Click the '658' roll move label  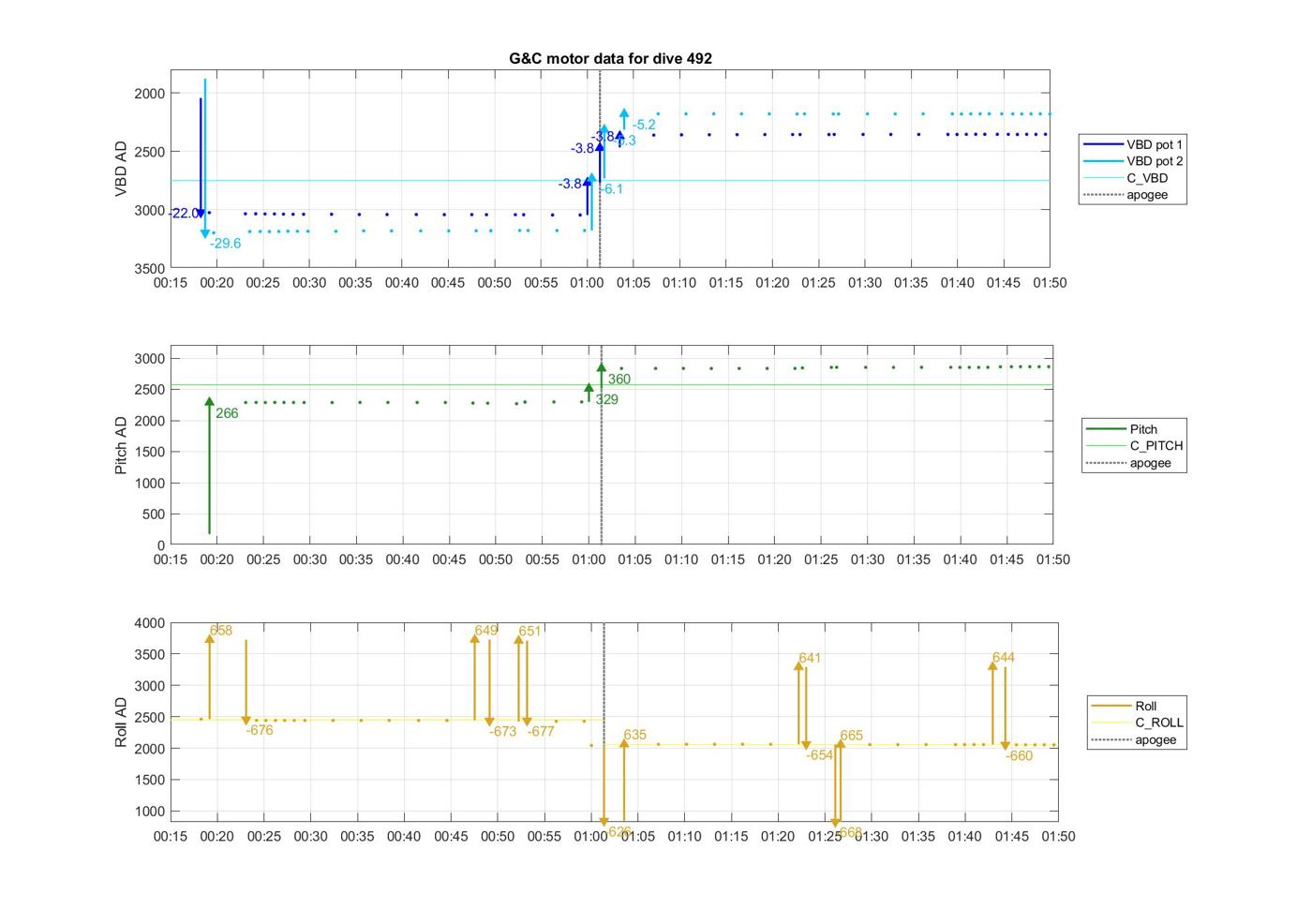(x=221, y=631)
